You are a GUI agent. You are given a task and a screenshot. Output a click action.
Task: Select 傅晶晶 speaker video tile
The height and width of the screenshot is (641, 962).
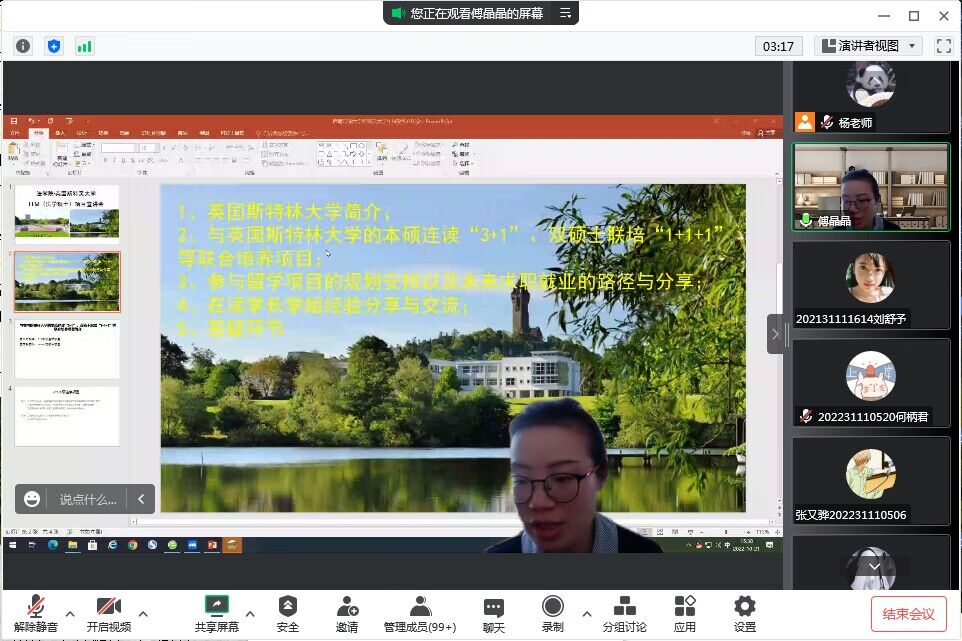(x=871, y=187)
